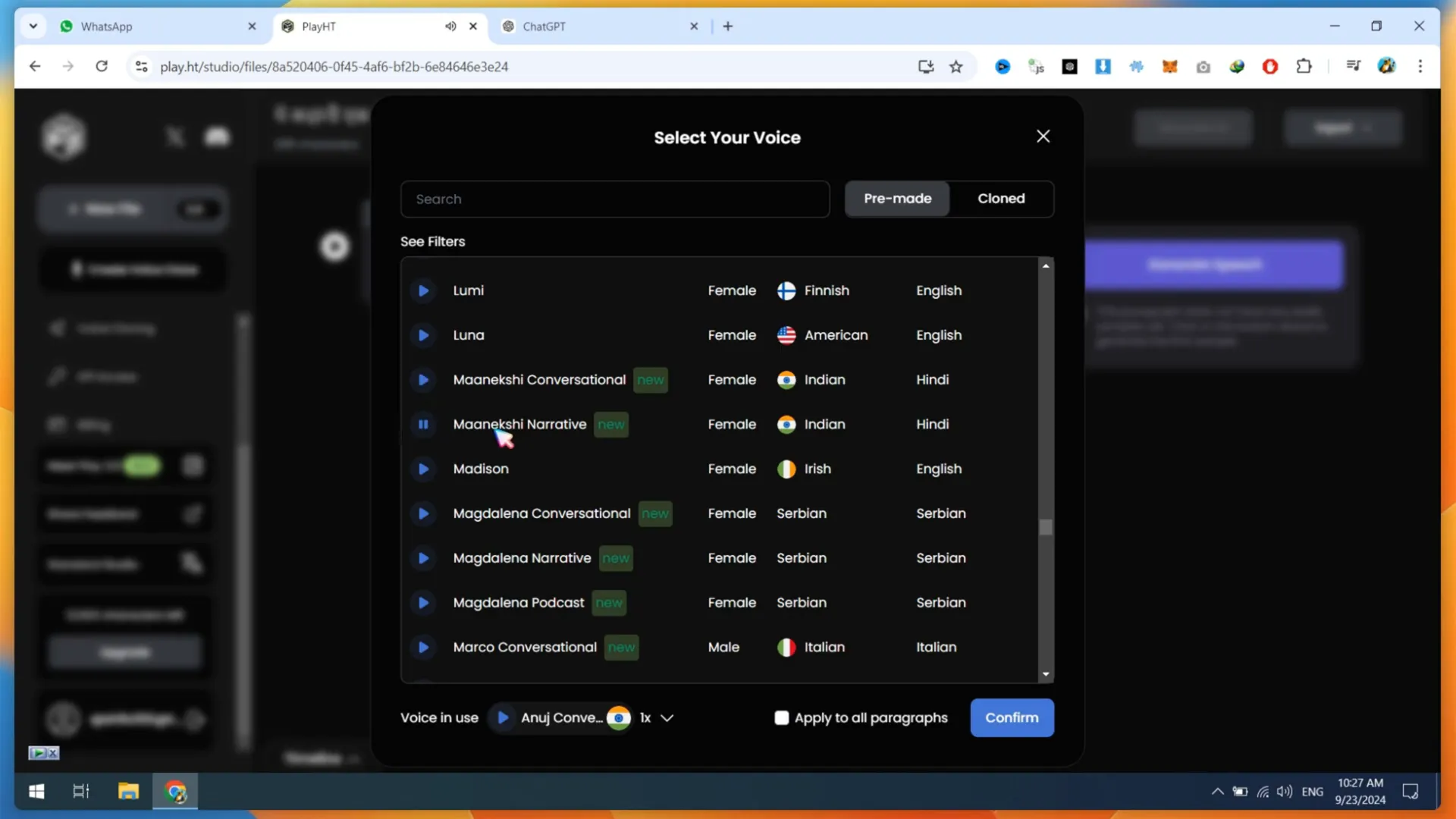Expand the See Filters section

pos(433,241)
